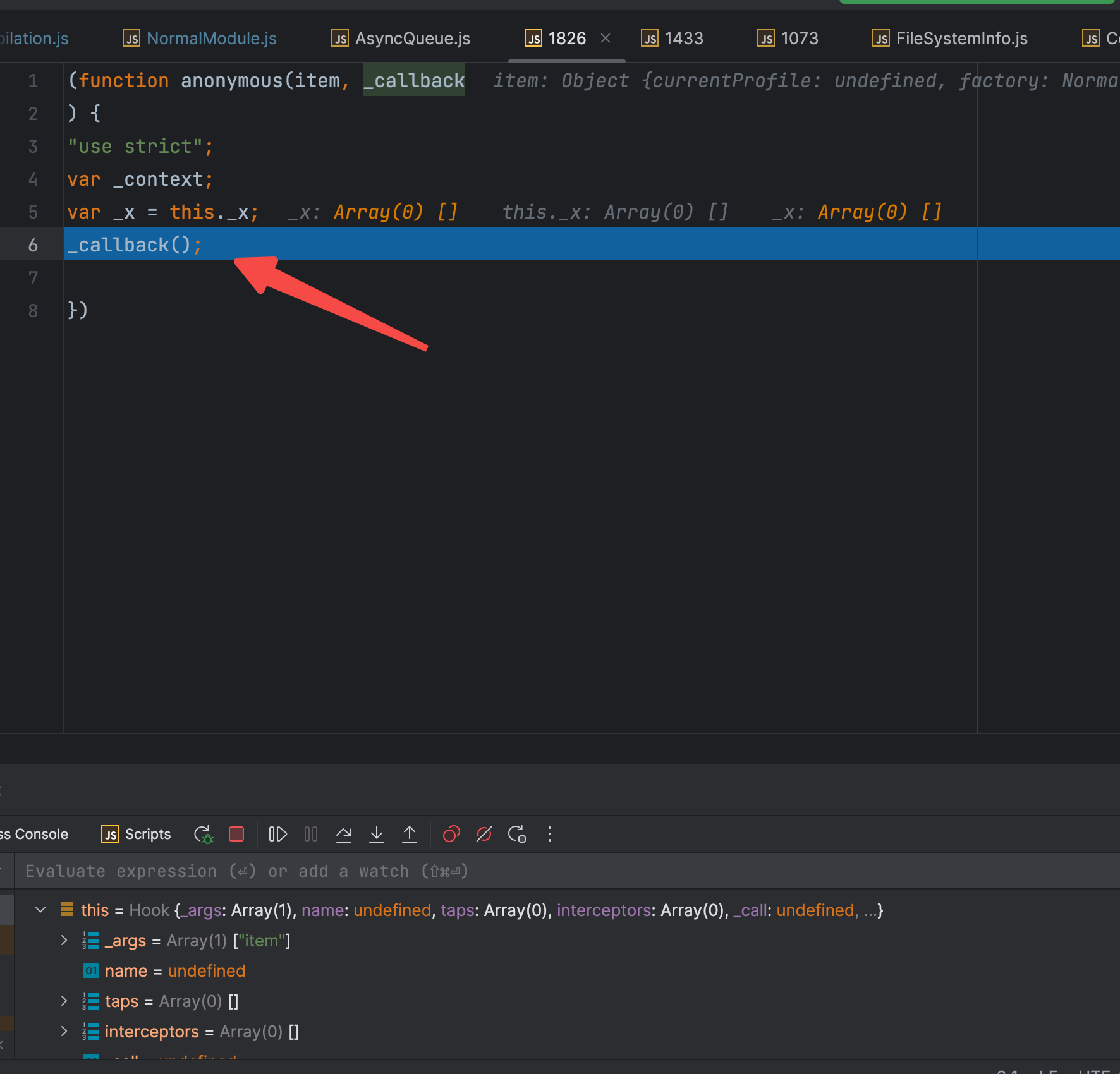Screen dimensions: 1120x1074
Task: Click the Step Into icon
Action: pos(377,835)
